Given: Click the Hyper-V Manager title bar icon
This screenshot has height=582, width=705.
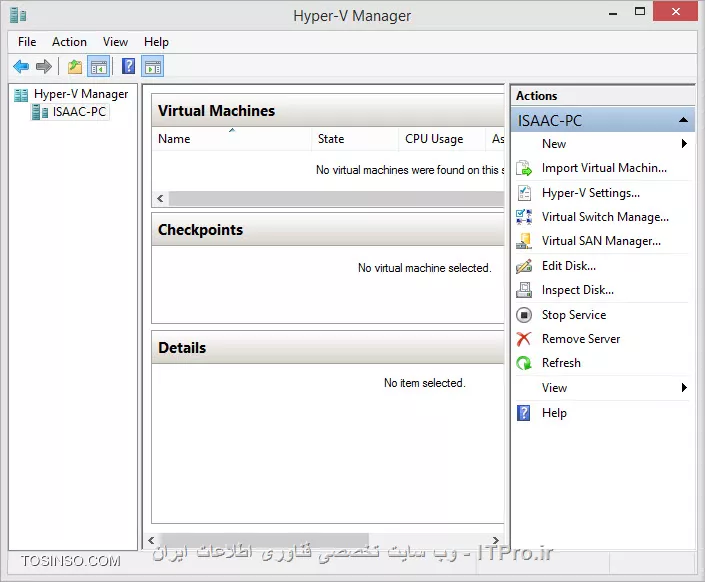Looking at the screenshot, I should 18,15.
